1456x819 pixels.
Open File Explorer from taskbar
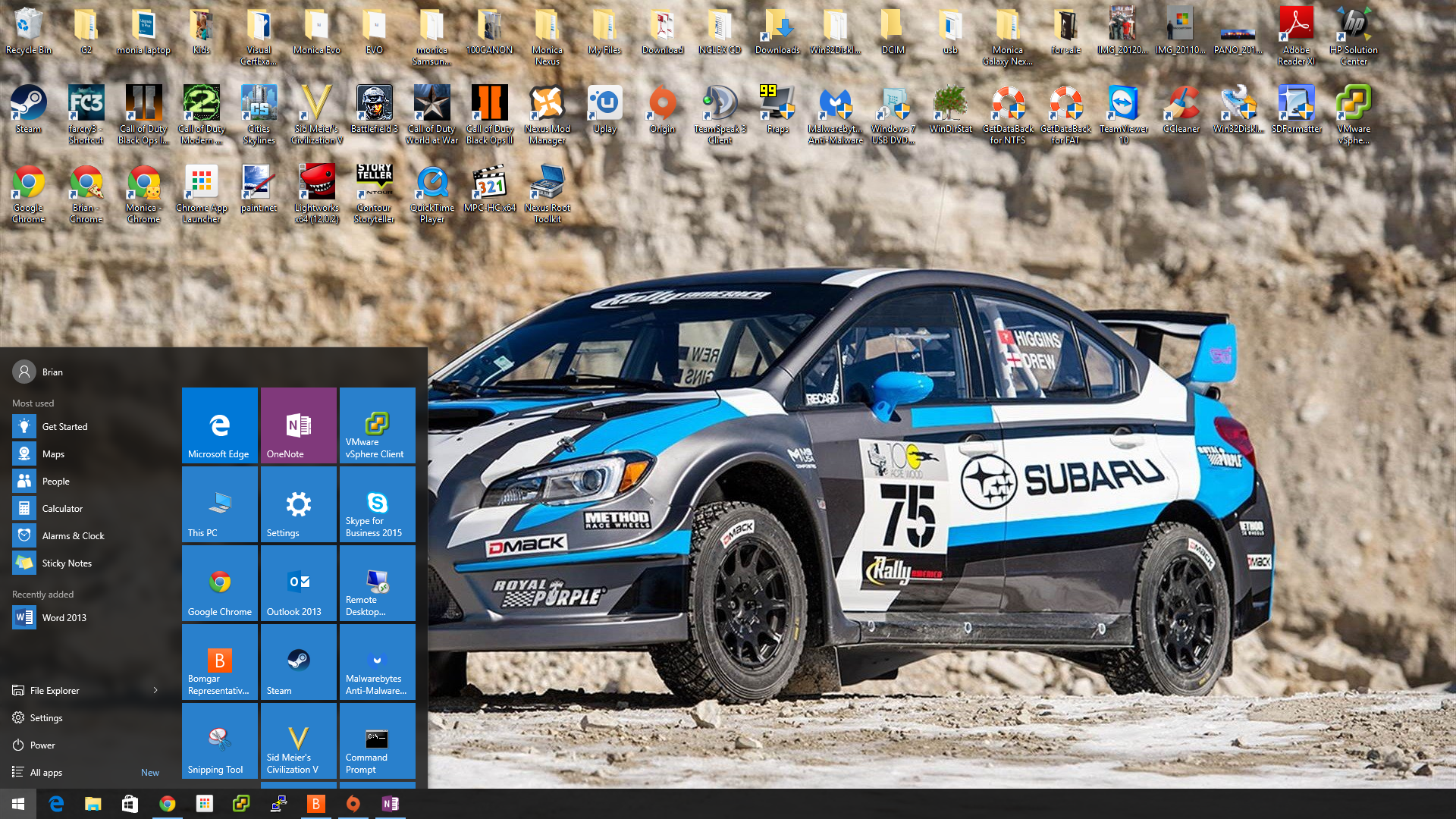point(93,804)
